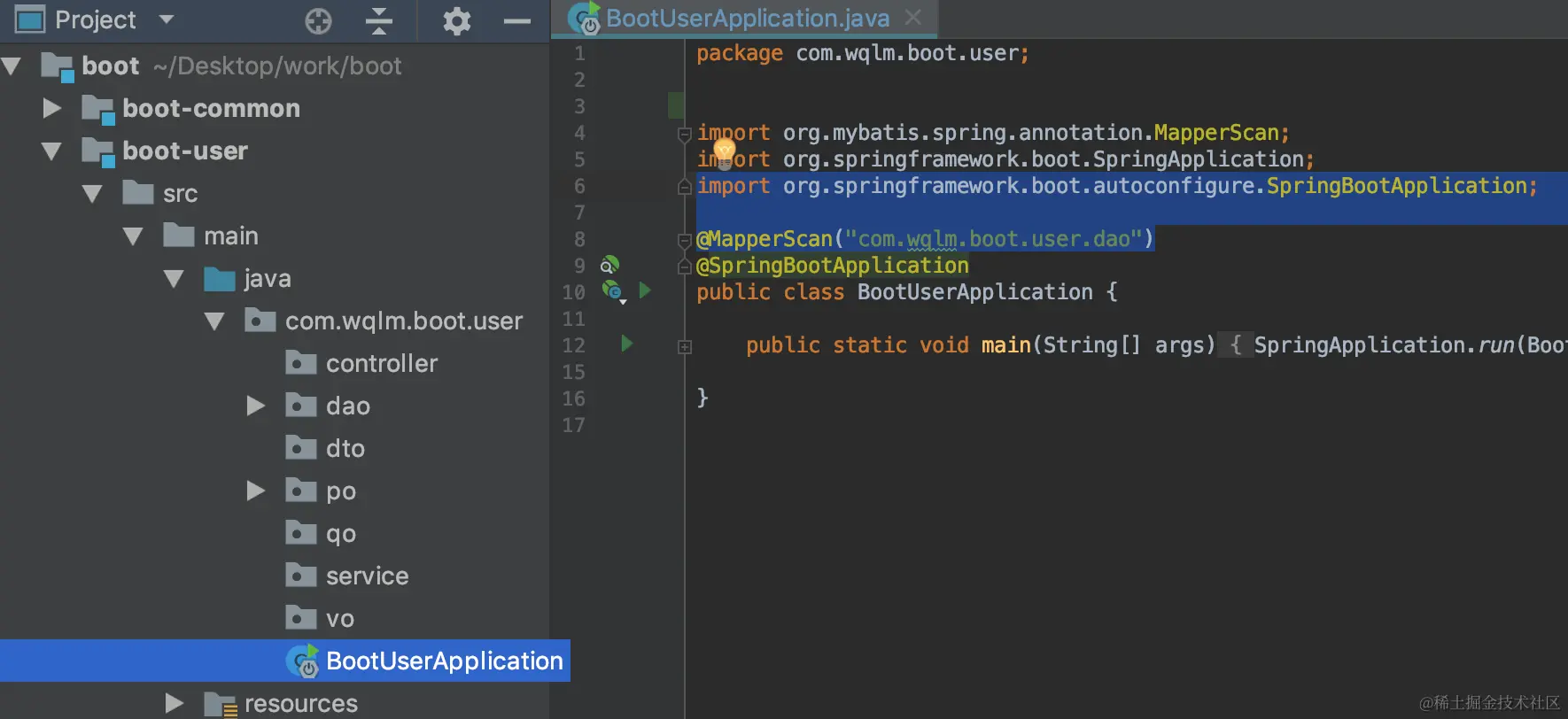Expand the folded main method body on line 12
The height and width of the screenshot is (719, 1568).
(685, 347)
